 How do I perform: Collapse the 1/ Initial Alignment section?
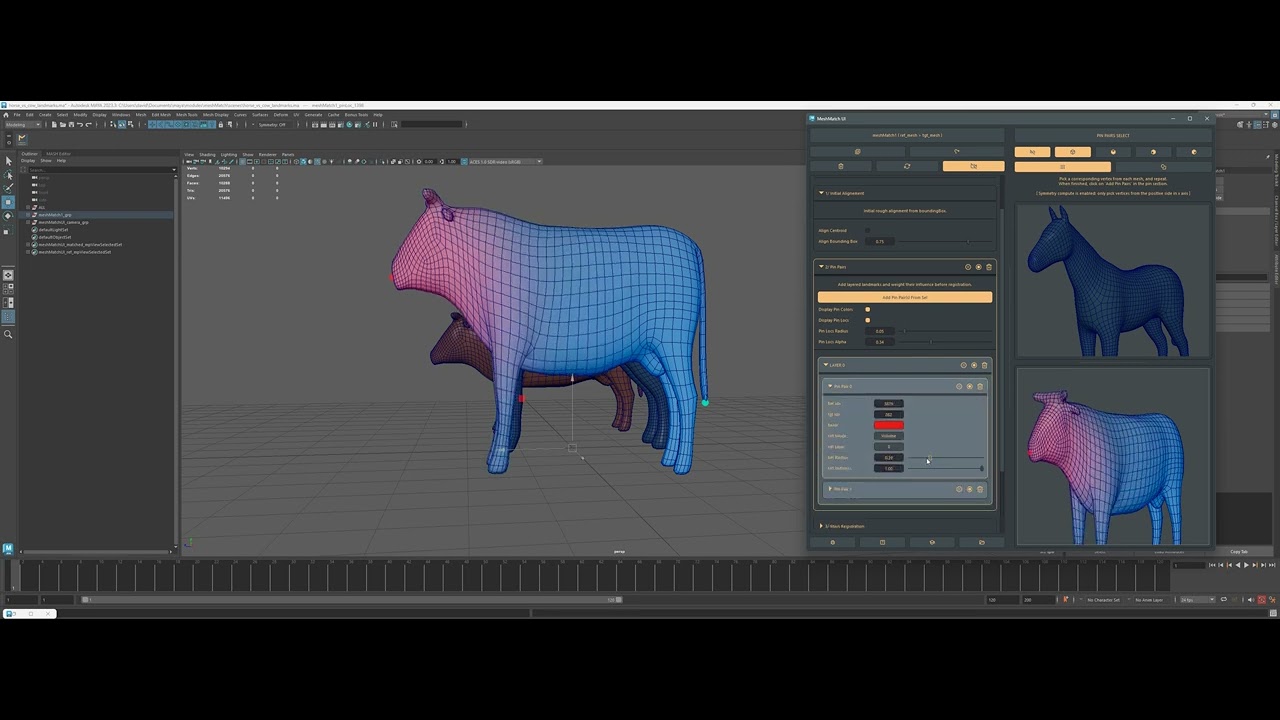[821, 193]
